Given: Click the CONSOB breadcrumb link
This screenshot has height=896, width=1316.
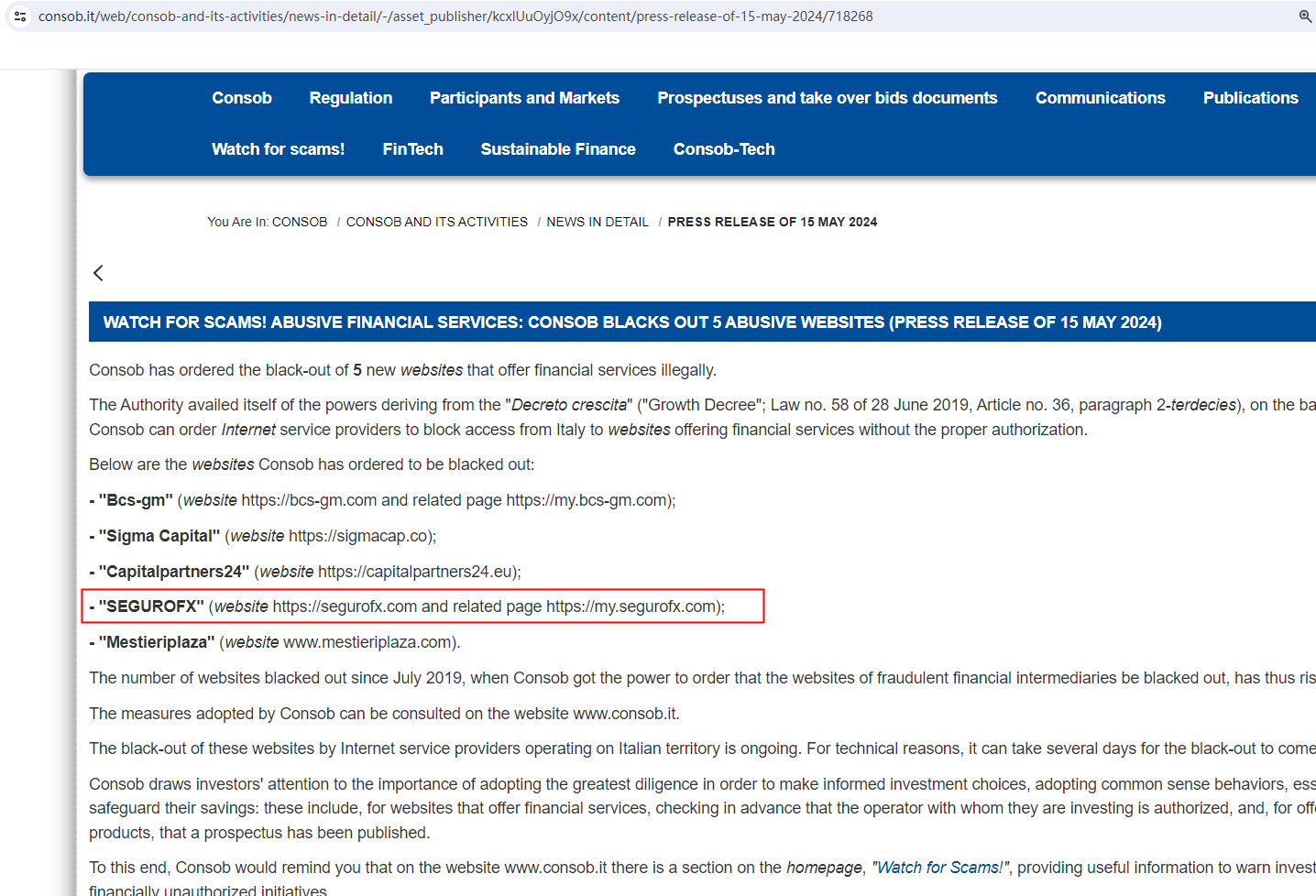Looking at the screenshot, I should (300, 222).
